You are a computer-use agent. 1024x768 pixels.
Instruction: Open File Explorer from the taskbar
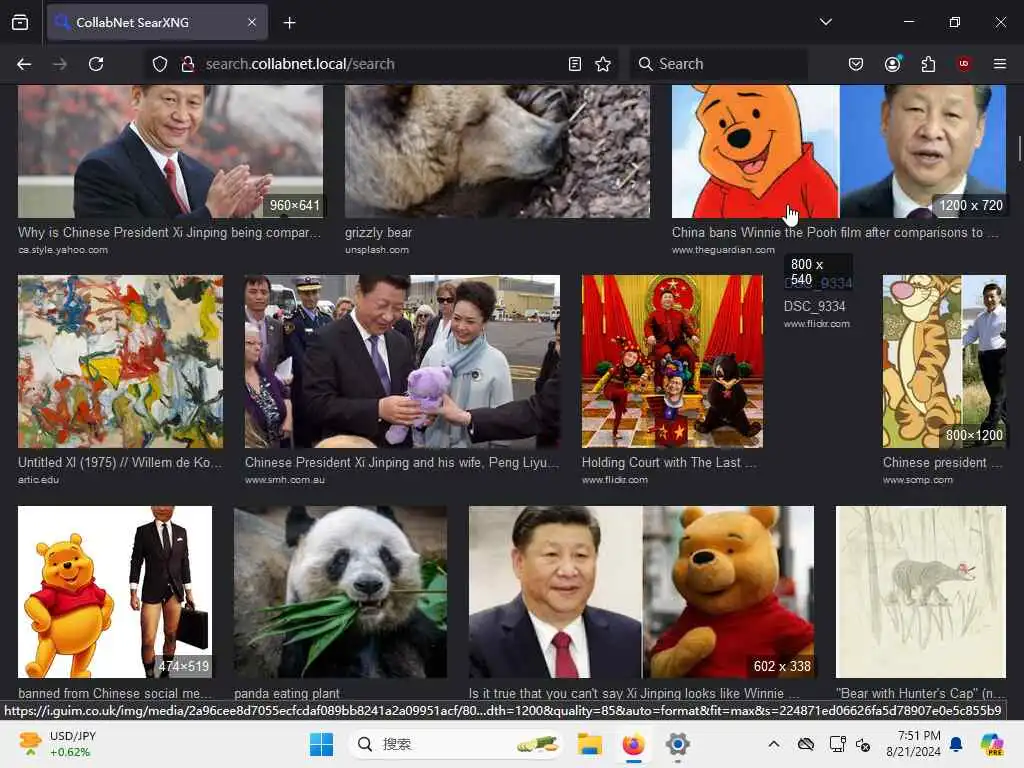(x=589, y=744)
